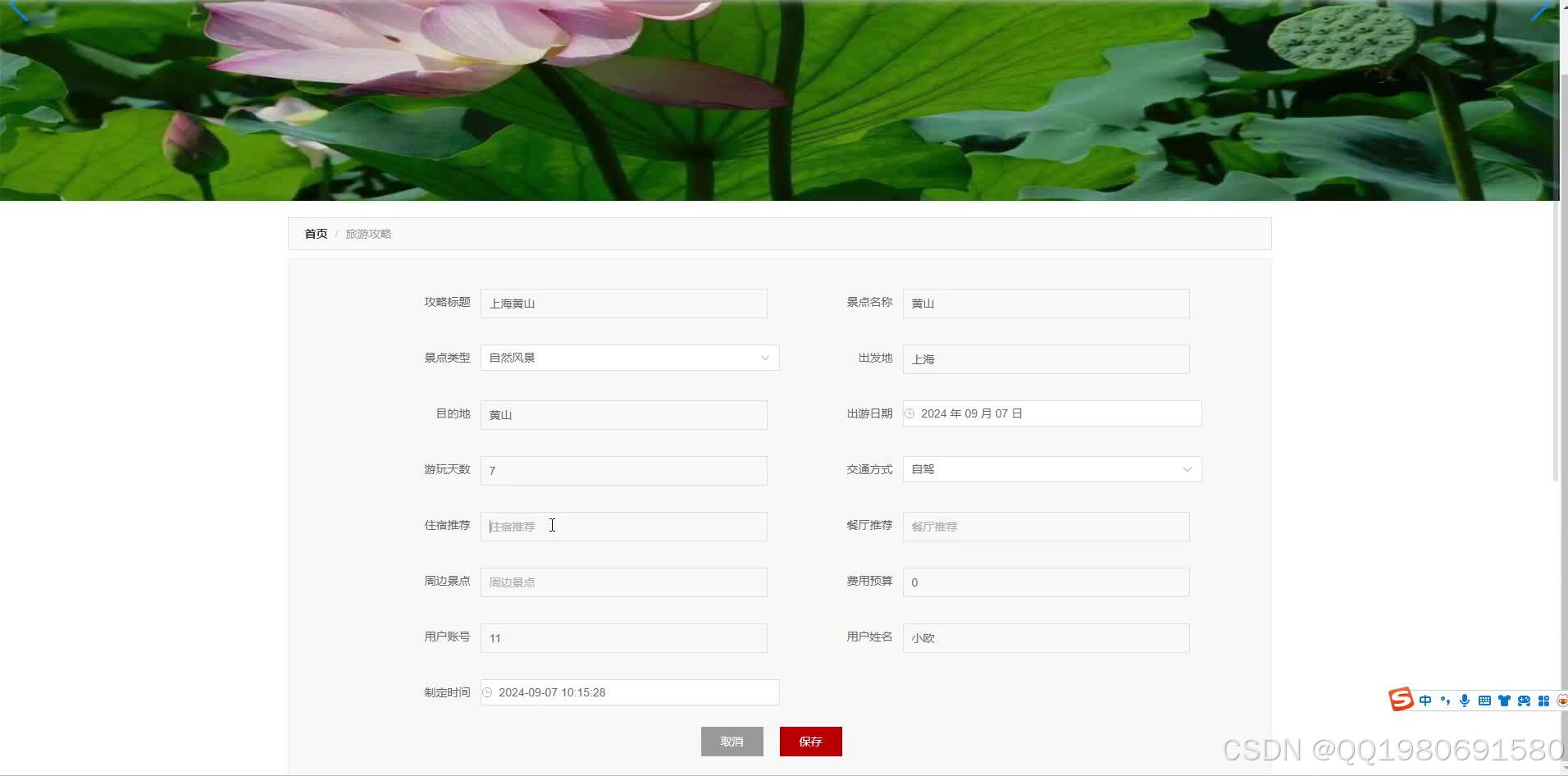Click the 首页 breadcrumb link
This screenshot has height=776, width=1568.
click(315, 233)
